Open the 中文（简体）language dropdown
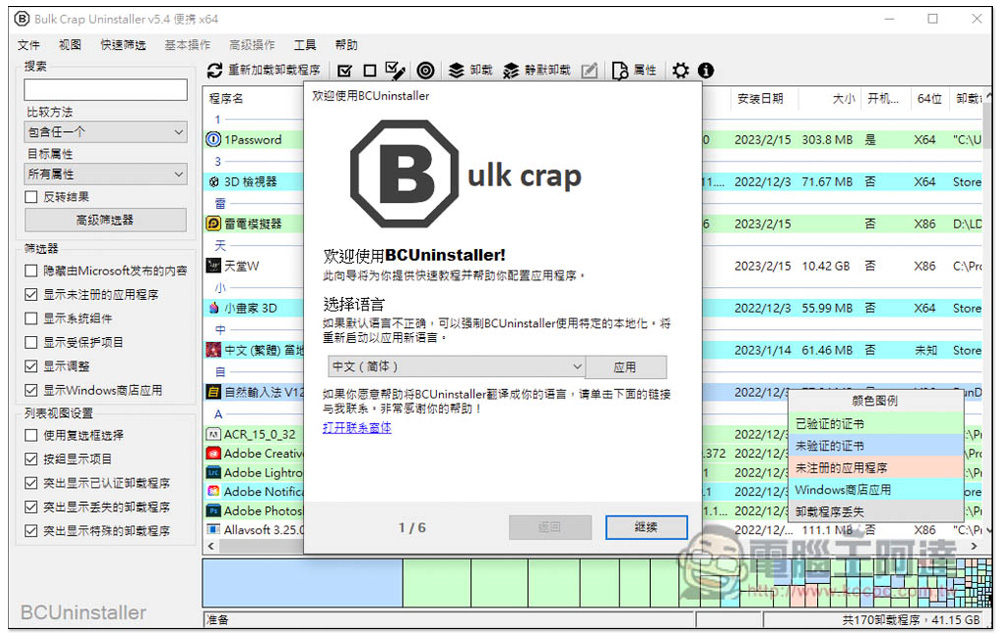The image size is (1000, 636). 456,367
